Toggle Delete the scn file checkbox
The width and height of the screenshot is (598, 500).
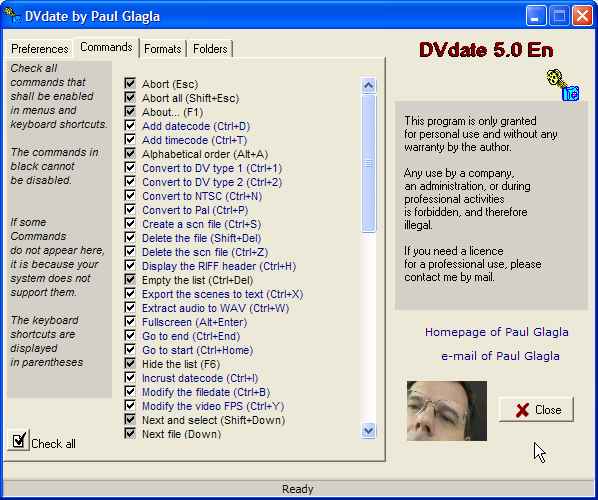click(x=130, y=251)
